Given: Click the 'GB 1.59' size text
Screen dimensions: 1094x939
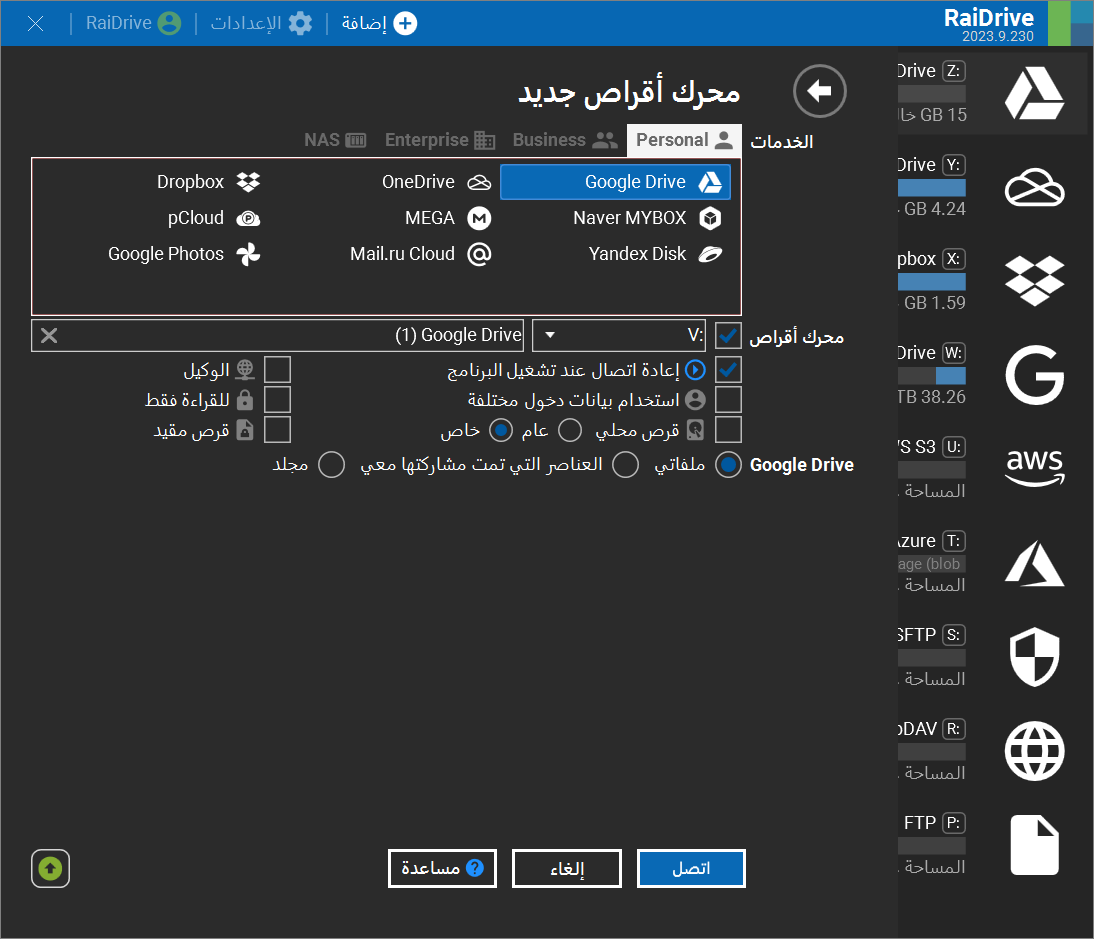Looking at the screenshot, I should [934, 303].
